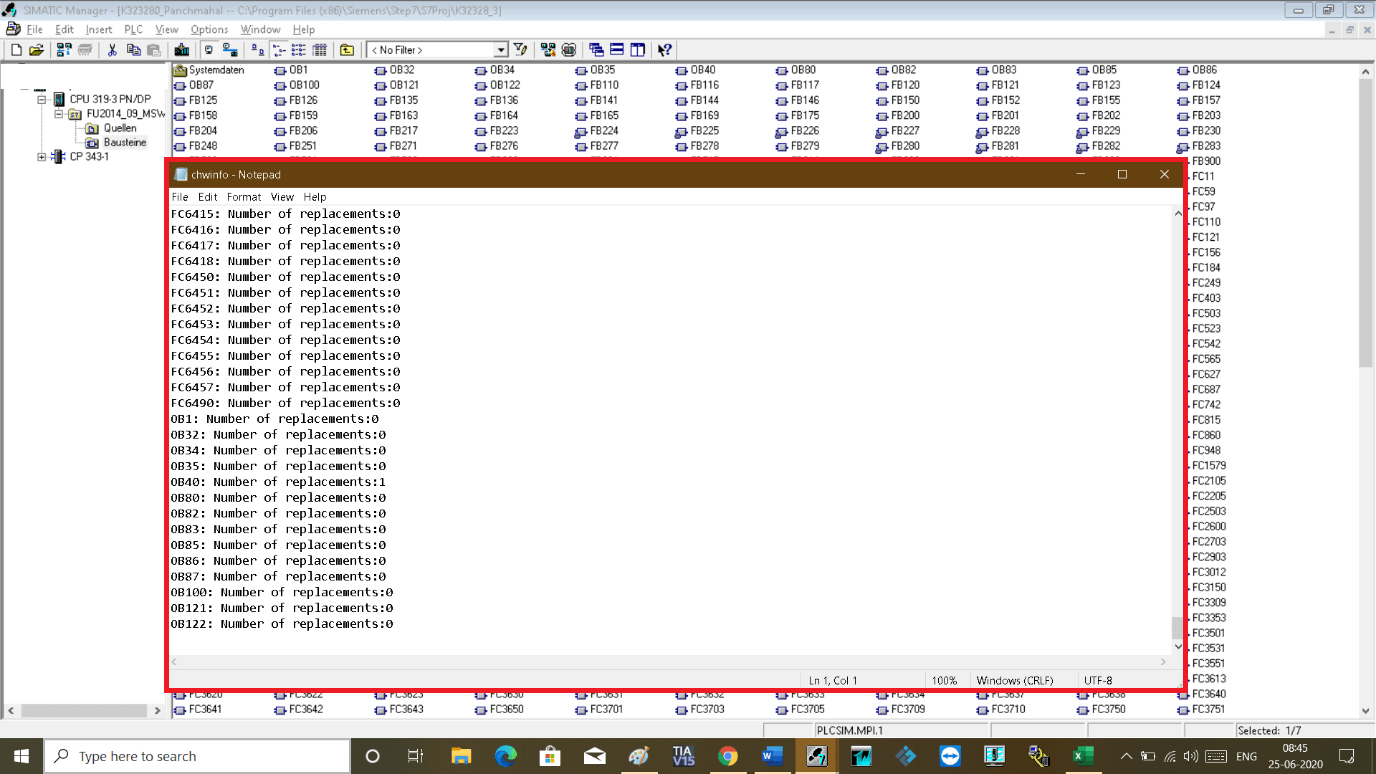Viewport: 1376px width, 774px height.
Task: Open SIMATIC Manager Window menu
Action: click(260, 30)
